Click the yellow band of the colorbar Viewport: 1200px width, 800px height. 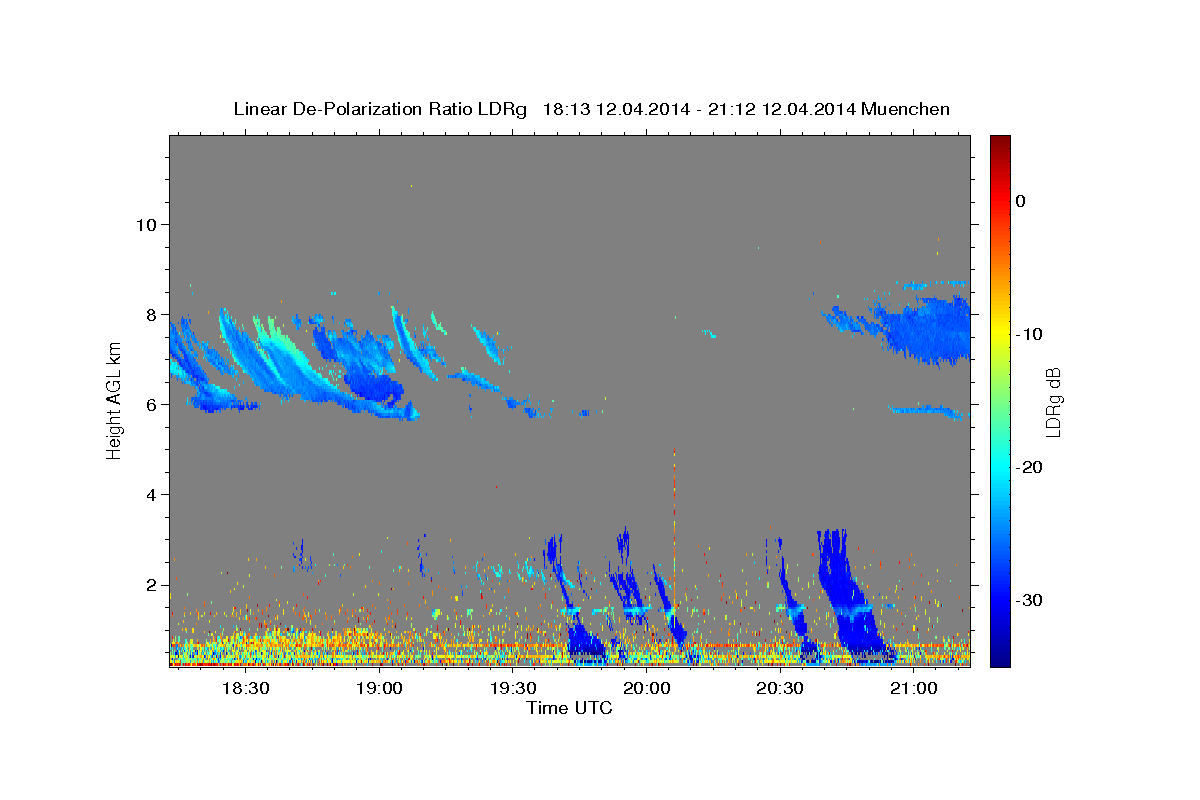(x=1000, y=330)
